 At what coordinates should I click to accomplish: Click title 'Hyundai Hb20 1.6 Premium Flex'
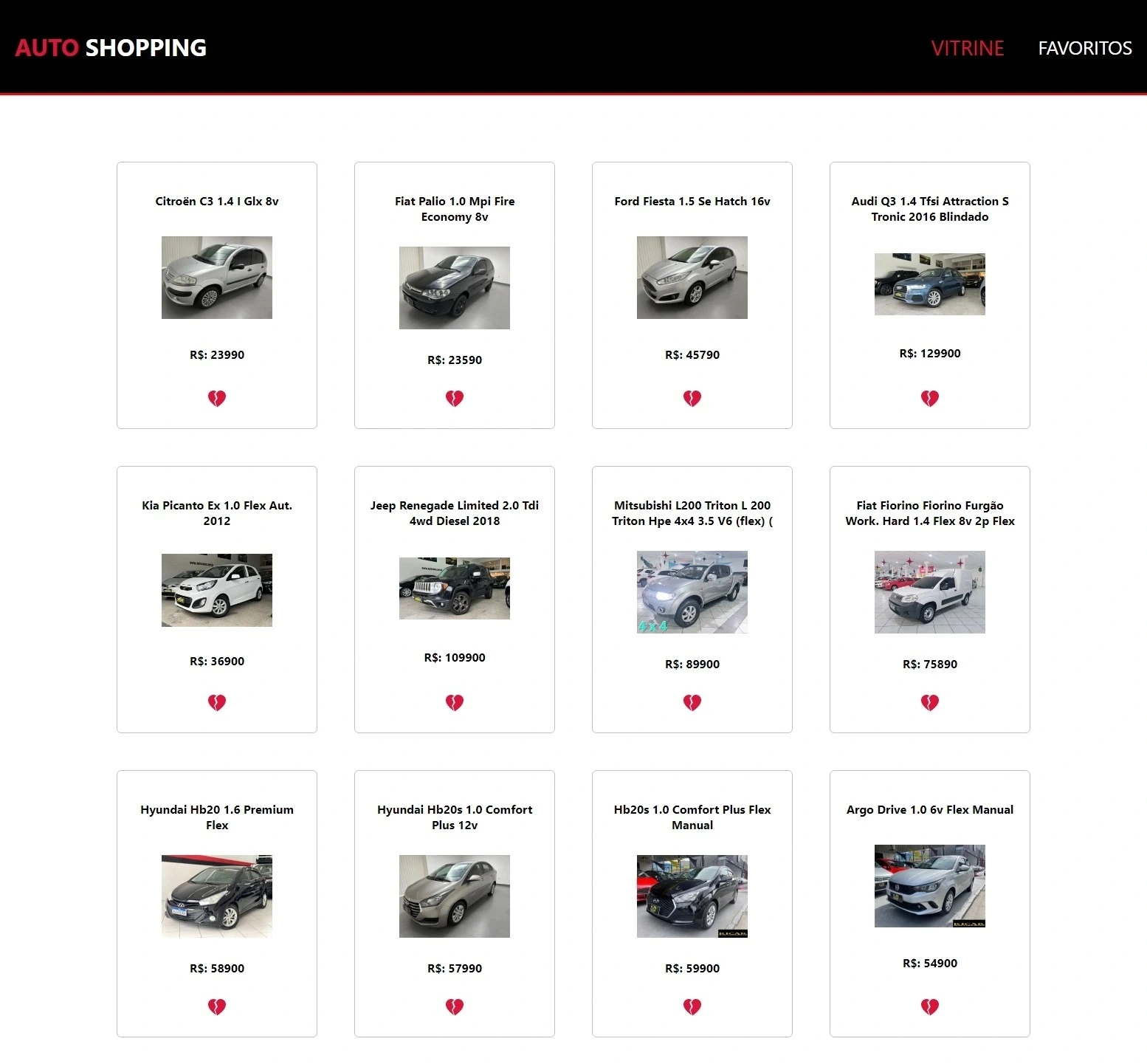click(217, 817)
